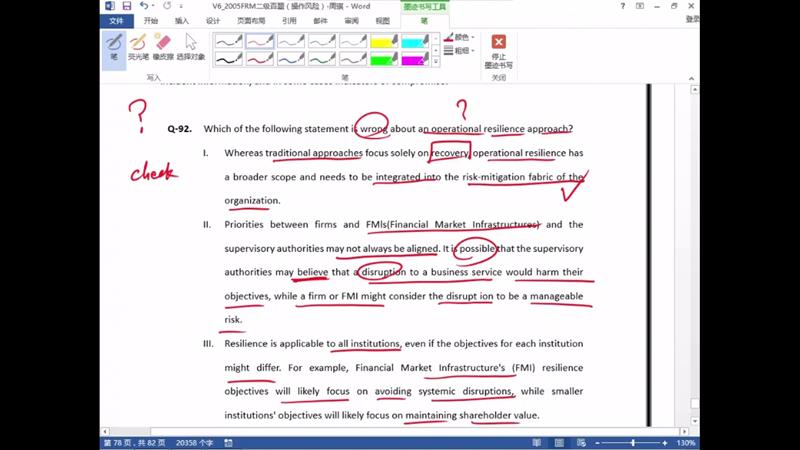Screen dimensions: 800x450
Task: Click the 130% zoom level
Action: (x=686, y=443)
